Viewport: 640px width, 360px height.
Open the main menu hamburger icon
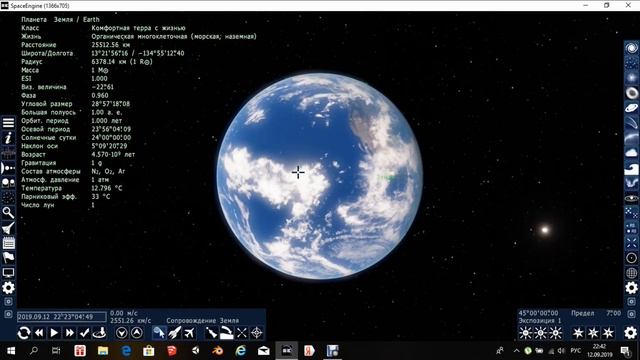pyautogui.click(x=8, y=122)
